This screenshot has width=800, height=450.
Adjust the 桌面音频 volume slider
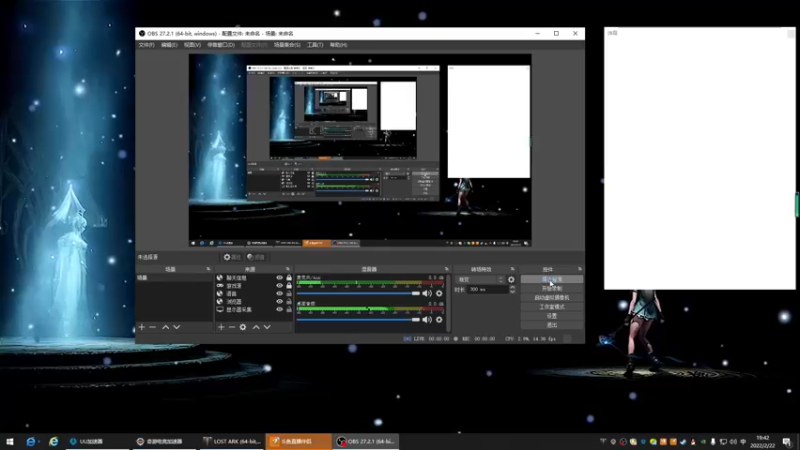pos(358,320)
